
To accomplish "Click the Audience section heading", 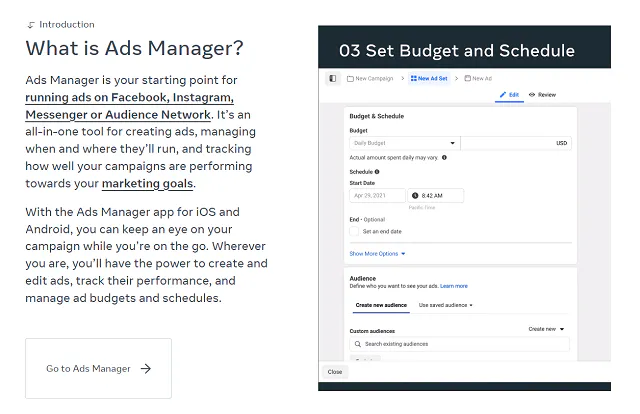I will pos(362,278).
